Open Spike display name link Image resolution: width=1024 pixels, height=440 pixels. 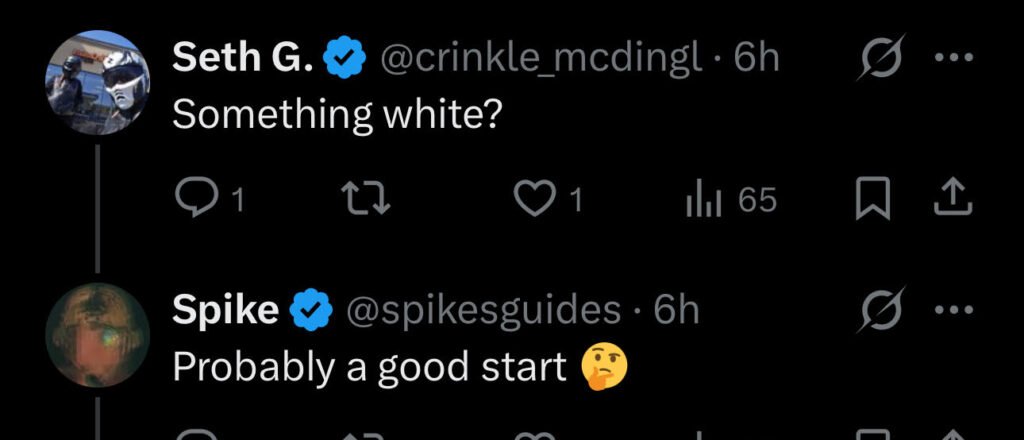pos(225,312)
